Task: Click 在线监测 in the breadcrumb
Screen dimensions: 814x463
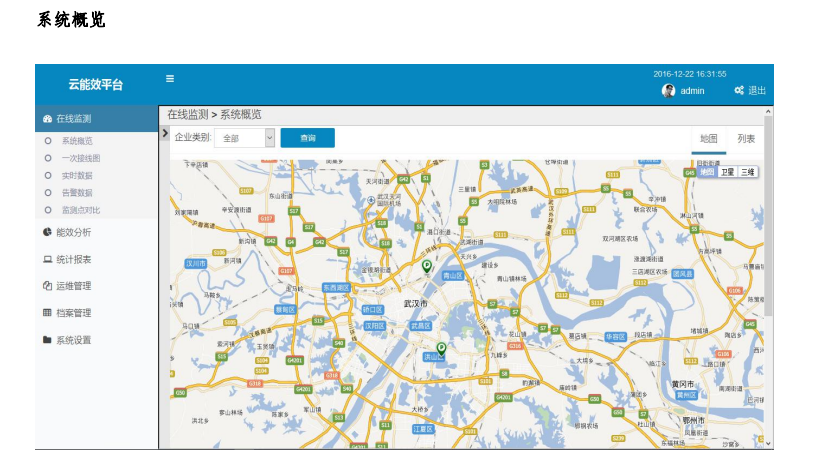Action: [187, 115]
